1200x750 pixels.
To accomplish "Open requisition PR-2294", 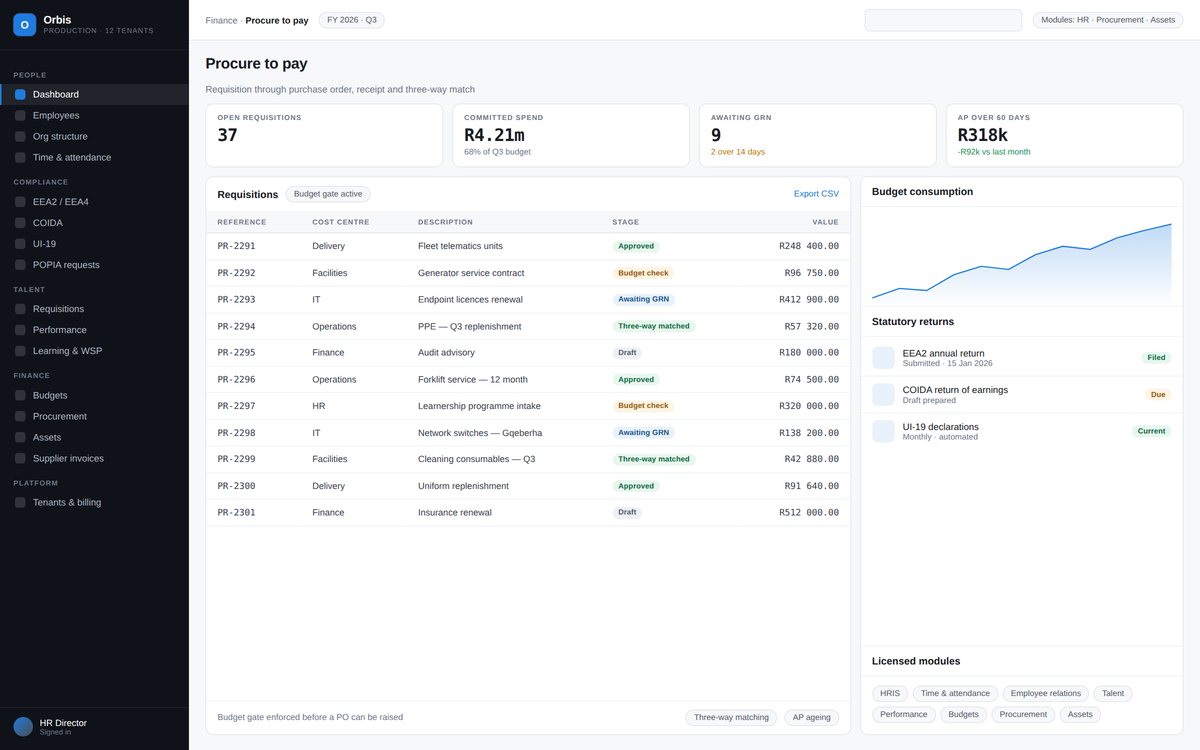I will (x=528, y=326).
